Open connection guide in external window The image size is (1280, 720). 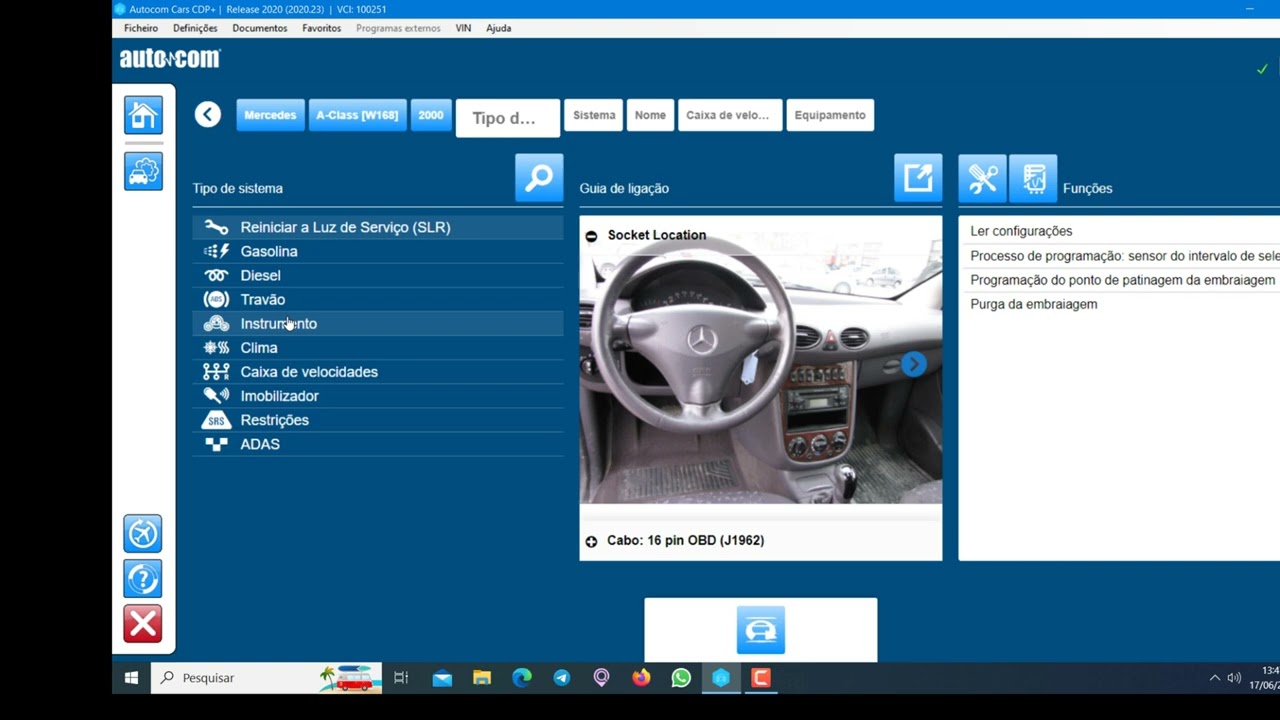918,178
